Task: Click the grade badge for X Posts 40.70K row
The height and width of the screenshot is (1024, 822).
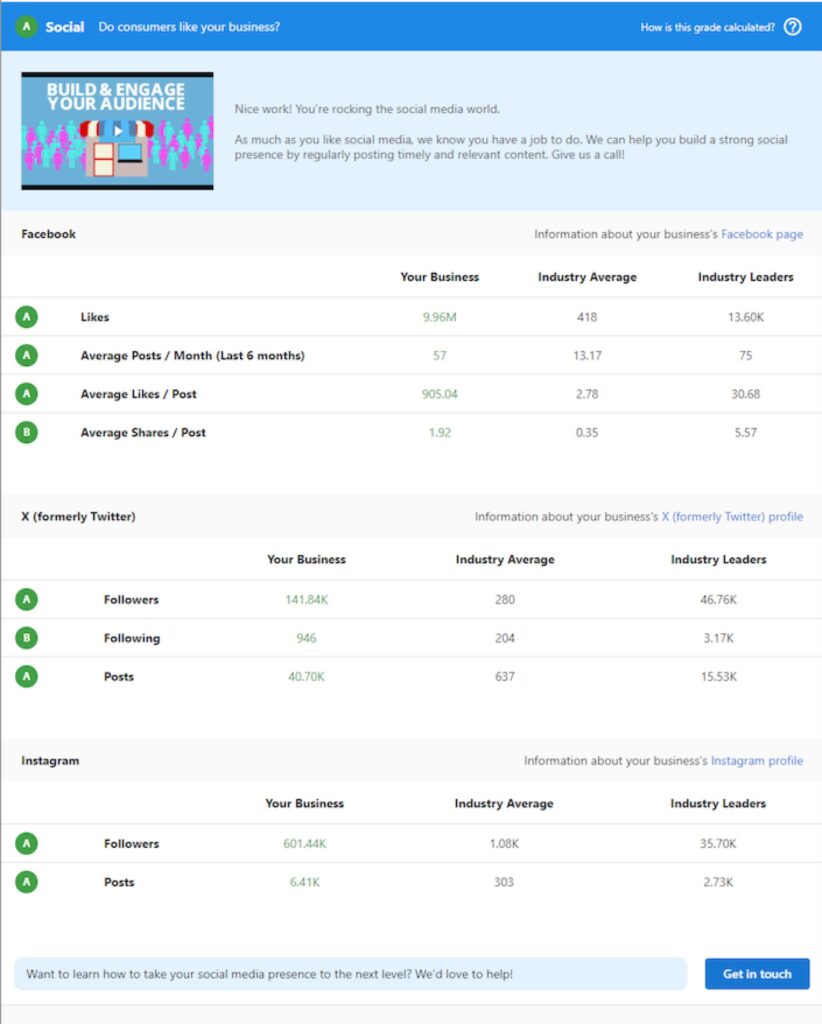Action: pyautogui.click(x=27, y=677)
